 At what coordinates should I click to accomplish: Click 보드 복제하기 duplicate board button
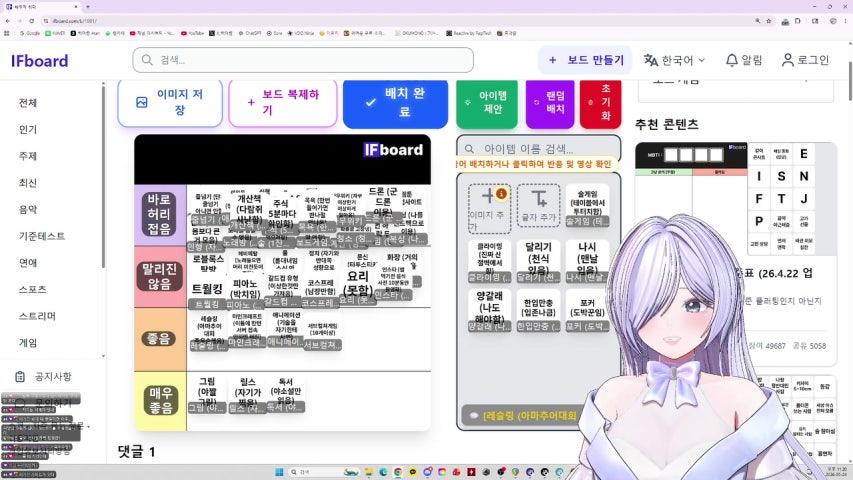(x=283, y=102)
